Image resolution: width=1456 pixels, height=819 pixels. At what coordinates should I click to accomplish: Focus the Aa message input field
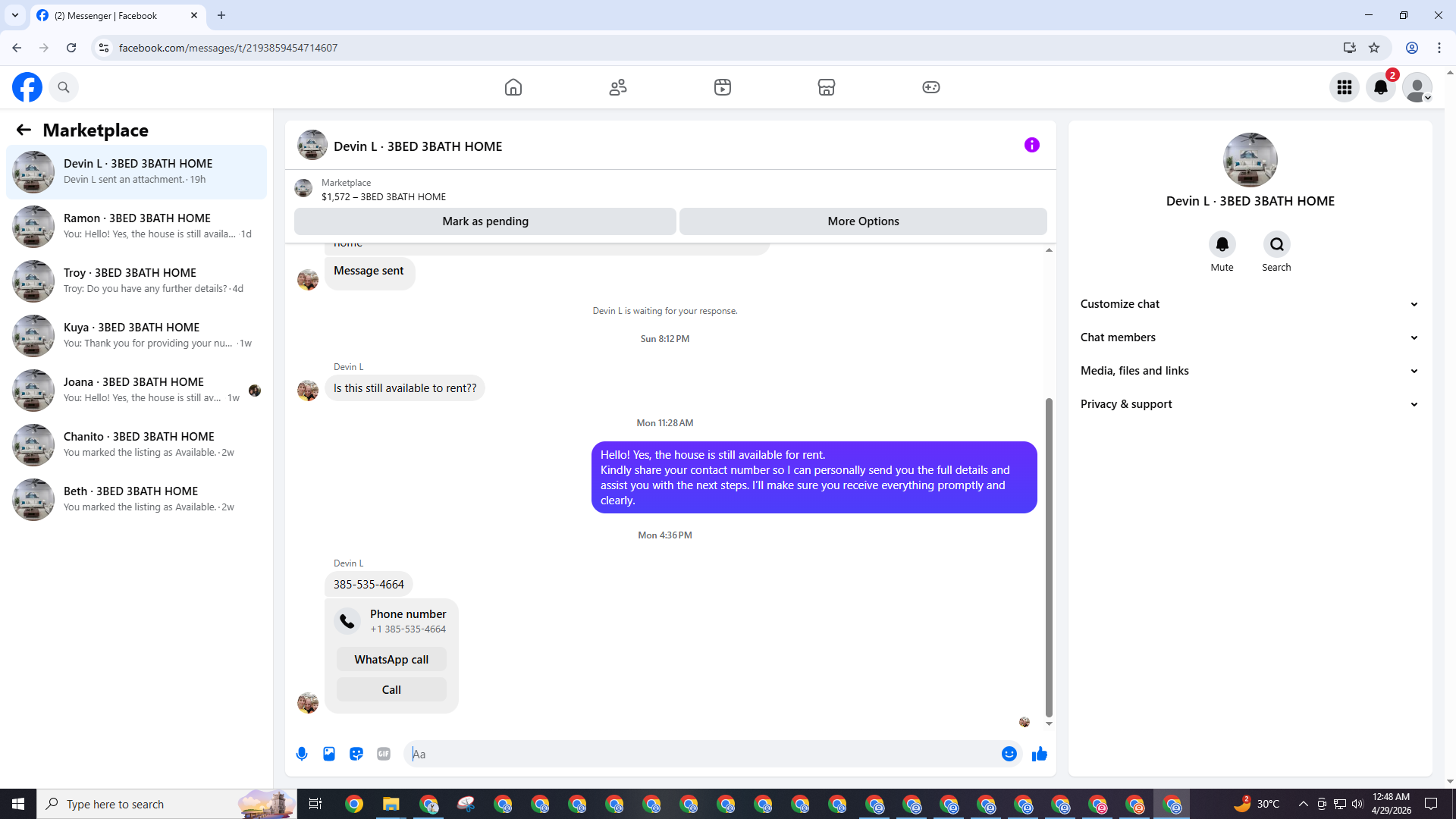pos(701,754)
